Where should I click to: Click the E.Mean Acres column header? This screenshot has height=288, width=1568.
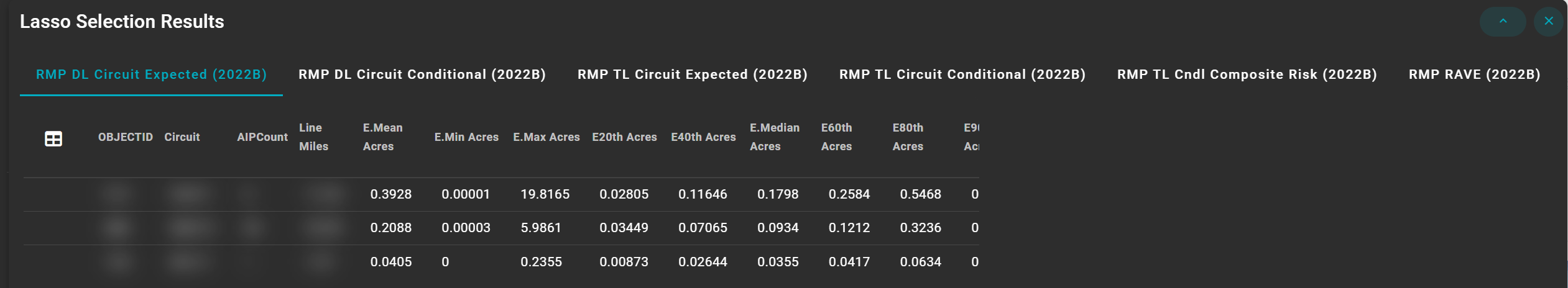(382, 137)
